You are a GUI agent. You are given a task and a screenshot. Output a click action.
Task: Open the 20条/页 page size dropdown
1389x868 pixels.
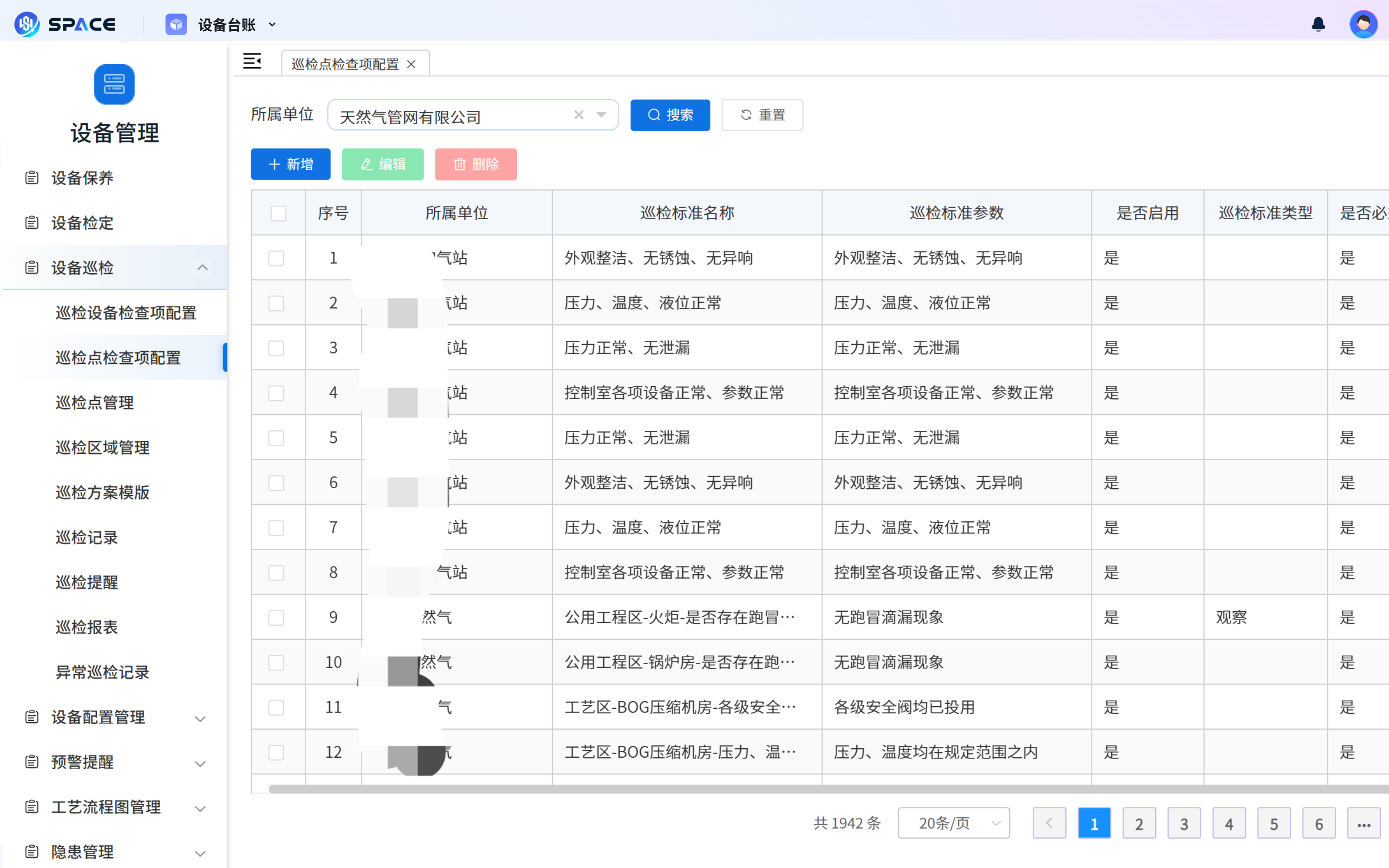[x=953, y=823]
